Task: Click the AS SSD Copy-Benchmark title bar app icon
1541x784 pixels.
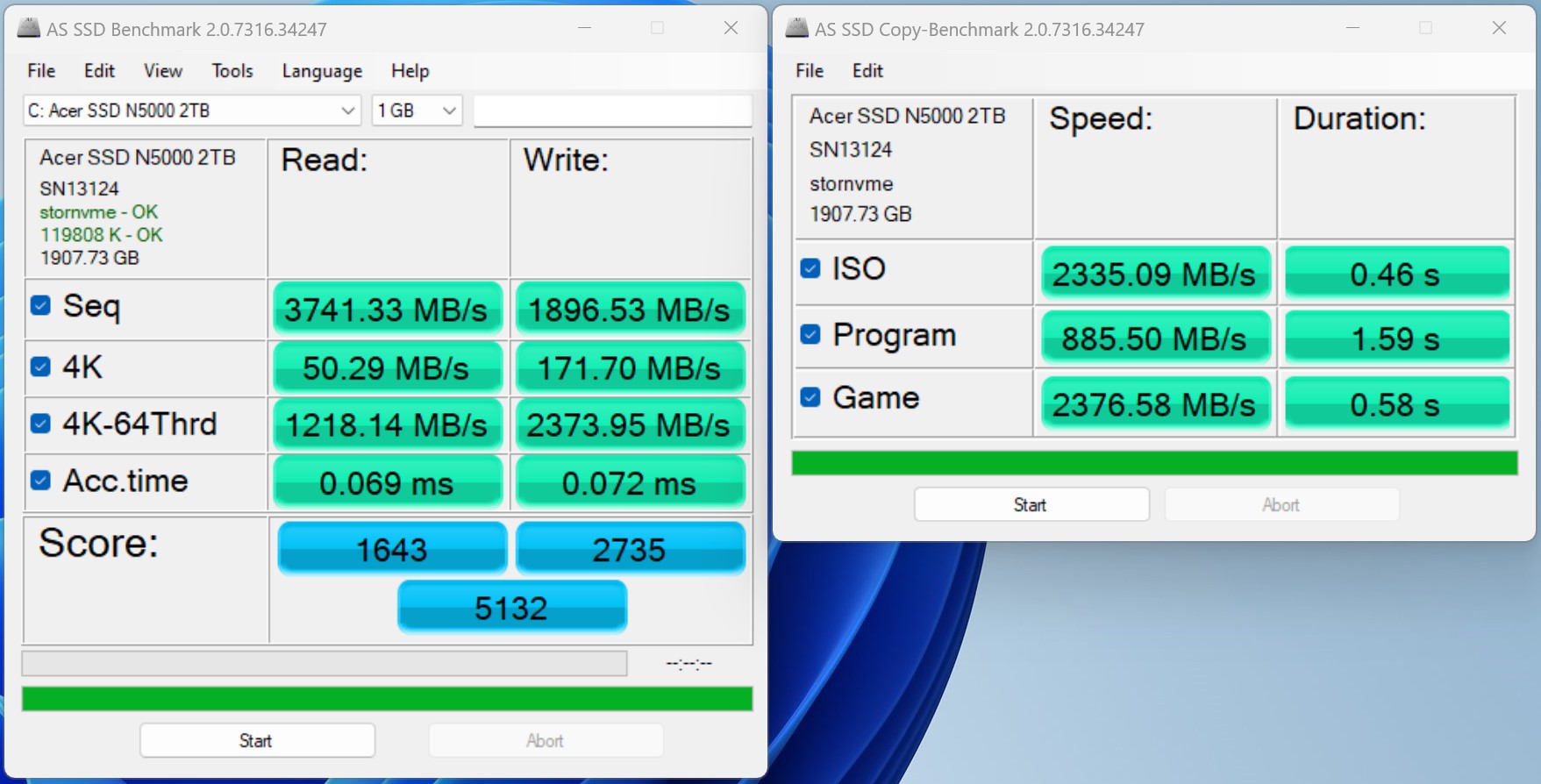Action: click(x=797, y=28)
